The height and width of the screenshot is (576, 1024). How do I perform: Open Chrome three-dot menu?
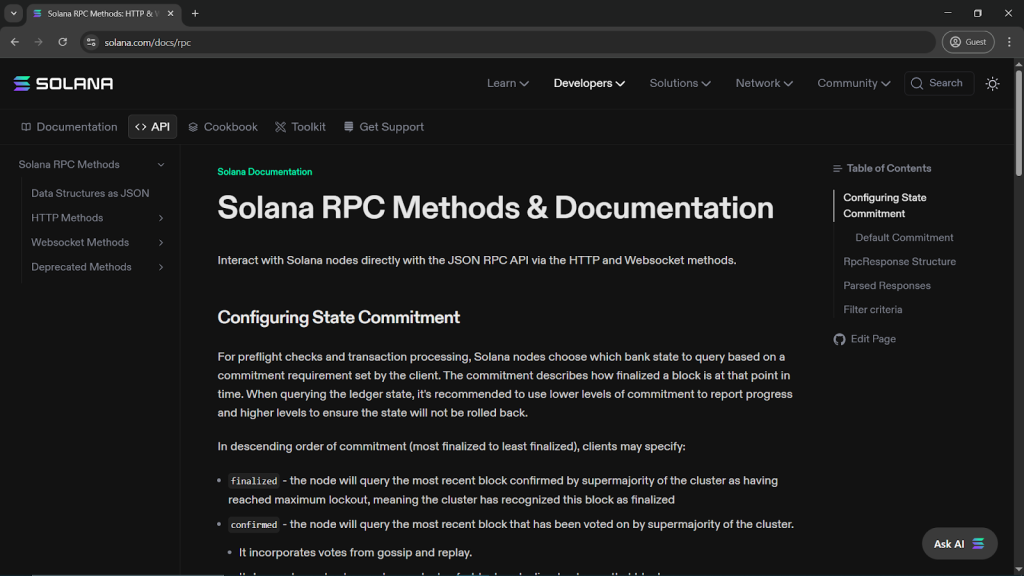(1009, 42)
